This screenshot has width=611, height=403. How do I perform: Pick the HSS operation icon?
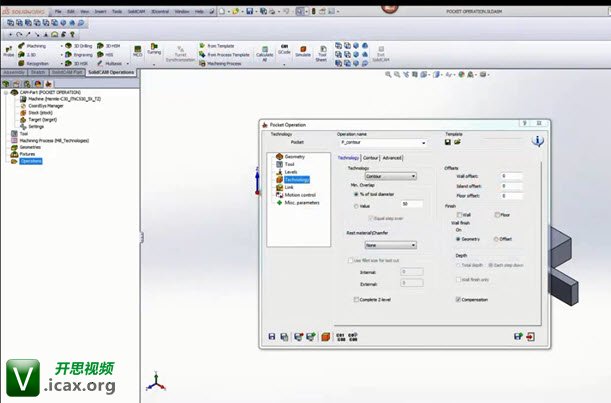(x=101, y=55)
